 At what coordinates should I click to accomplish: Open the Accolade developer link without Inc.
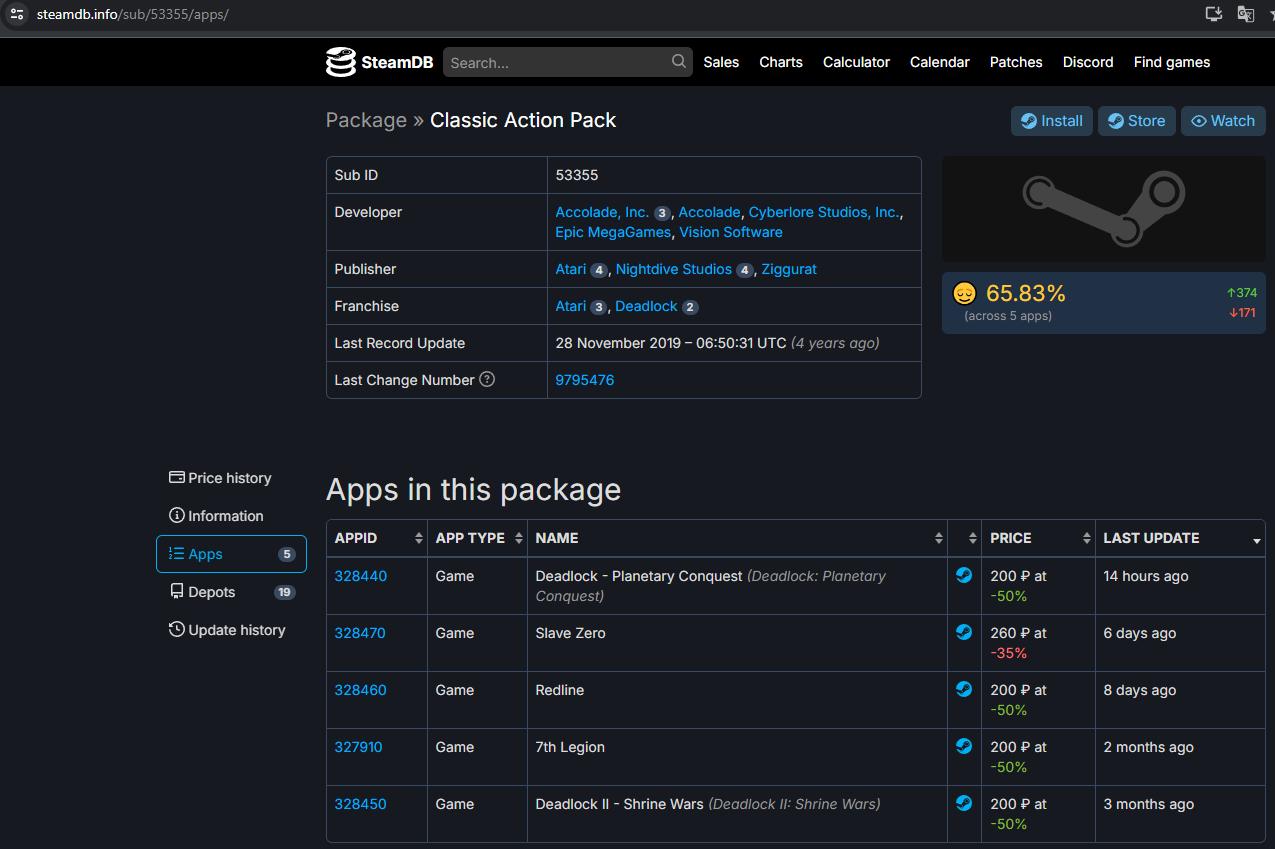pos(710,212)
